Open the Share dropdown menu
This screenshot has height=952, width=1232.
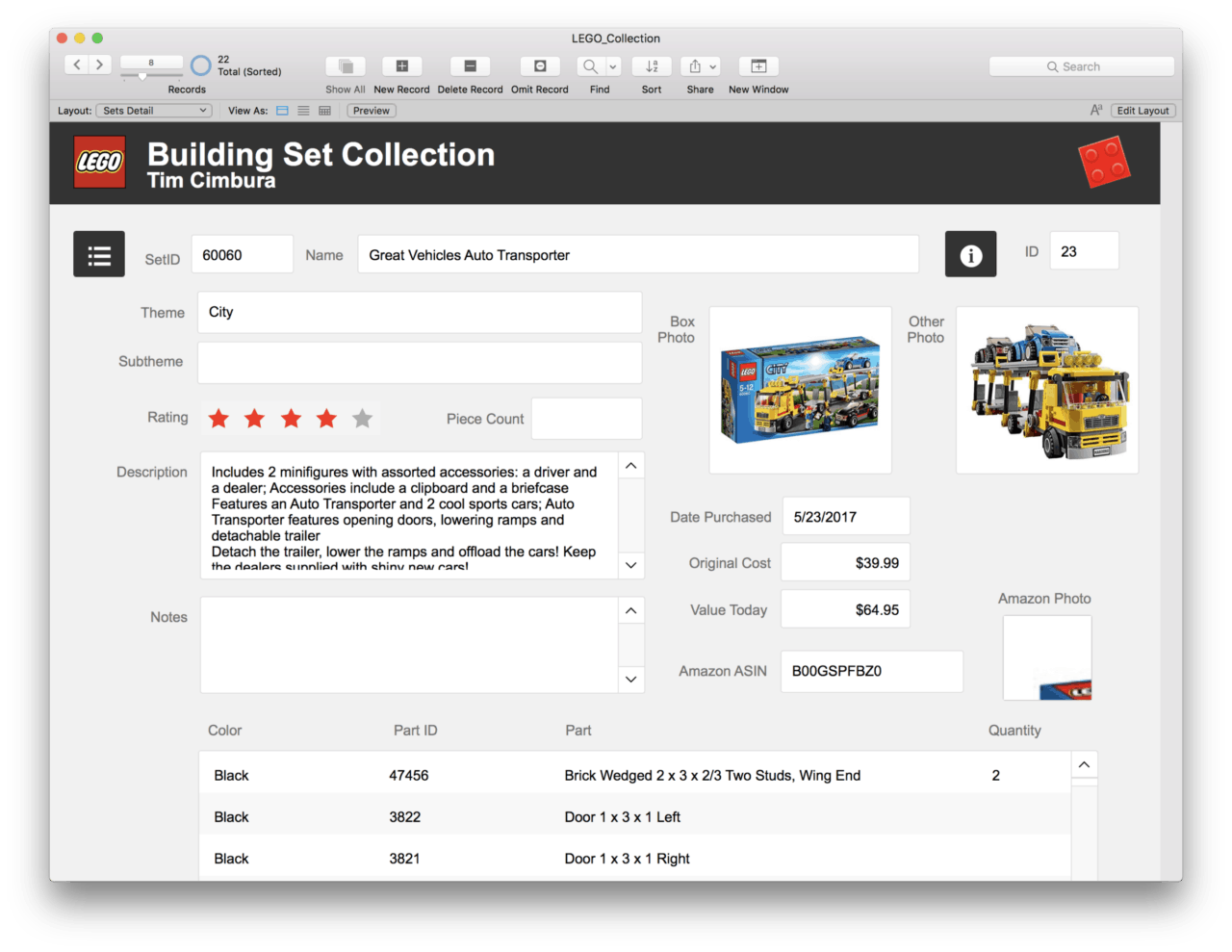pyautogui.click(x=700, y=66)
